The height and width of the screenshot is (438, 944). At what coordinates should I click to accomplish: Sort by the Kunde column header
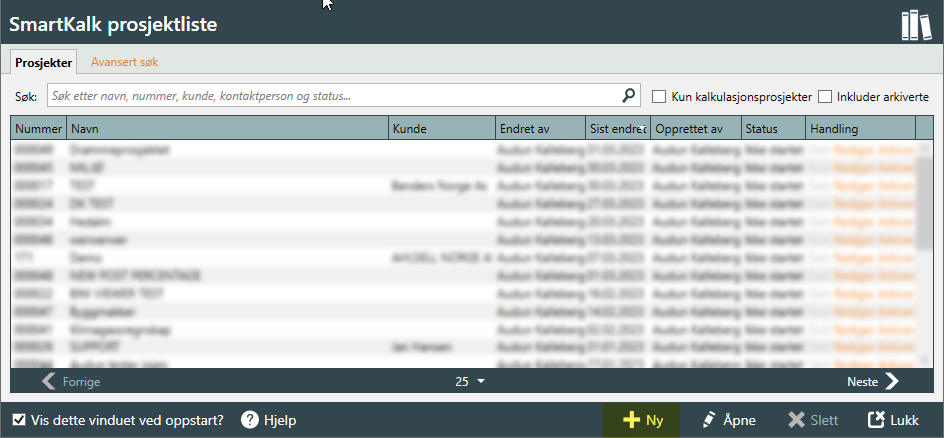(440, 128)
